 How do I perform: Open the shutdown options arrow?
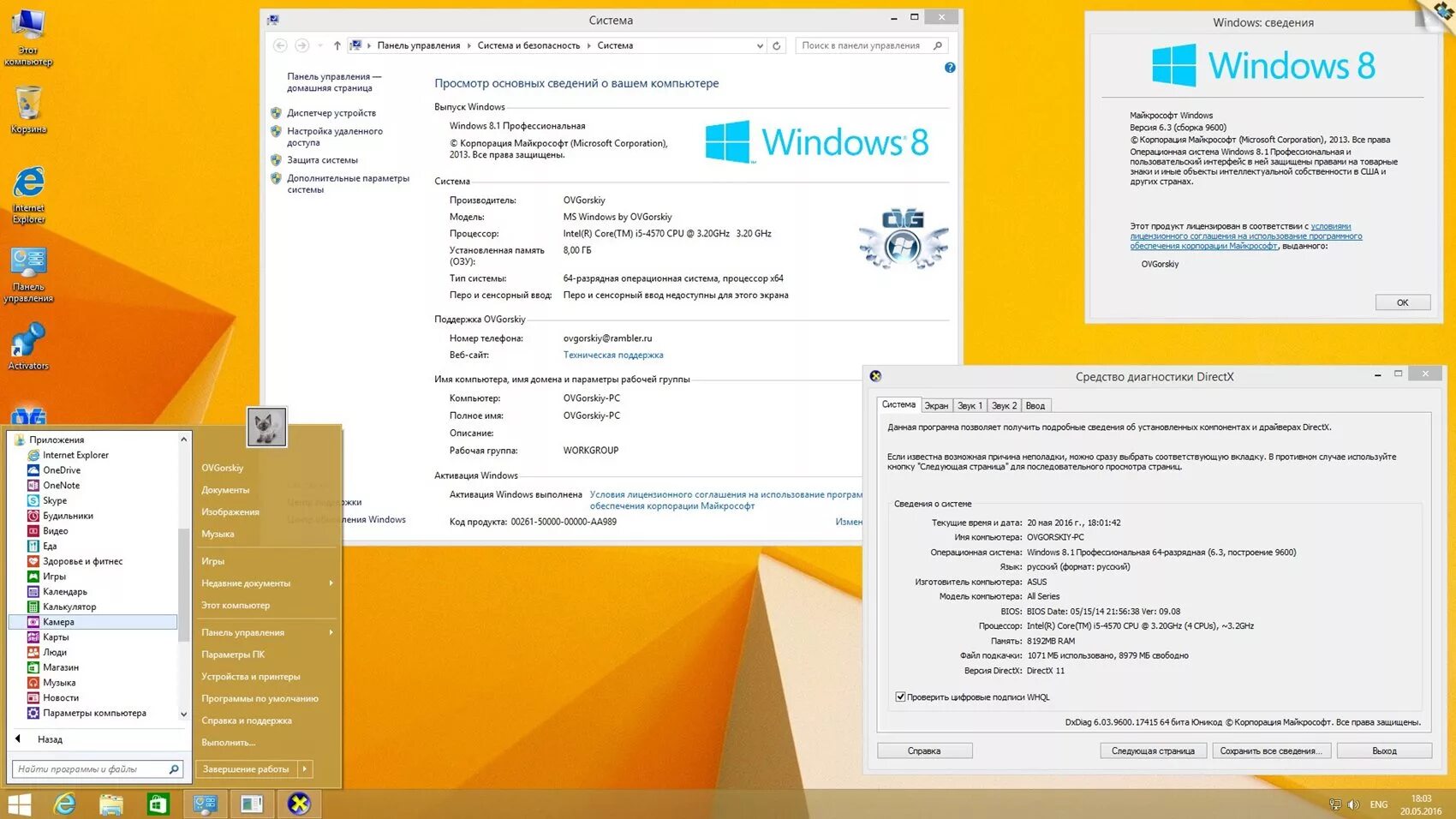pyautogui.click(x=304, y=769)
